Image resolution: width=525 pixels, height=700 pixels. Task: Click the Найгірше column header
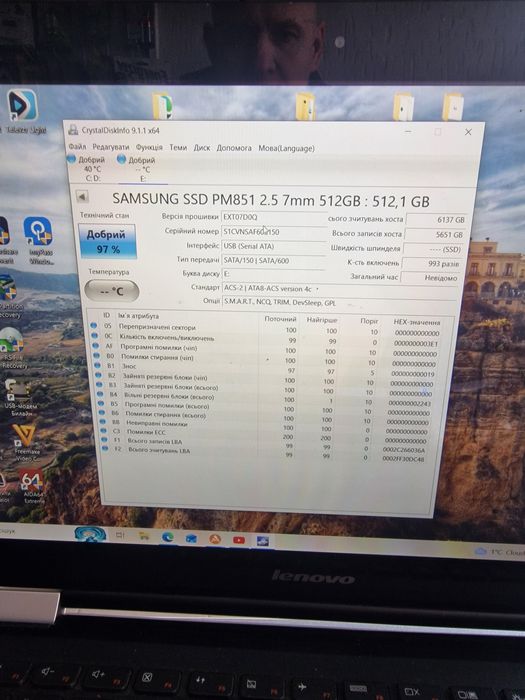point(322,320)
